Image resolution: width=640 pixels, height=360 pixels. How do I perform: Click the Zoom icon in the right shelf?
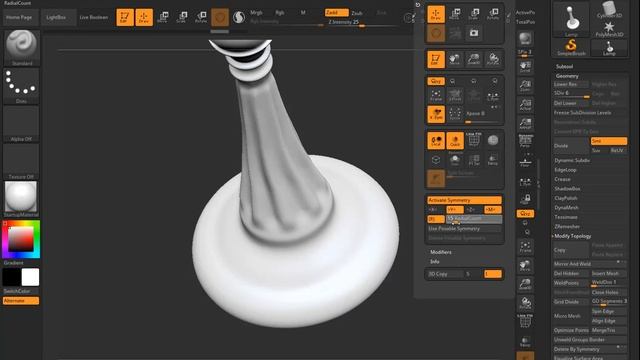525,85
